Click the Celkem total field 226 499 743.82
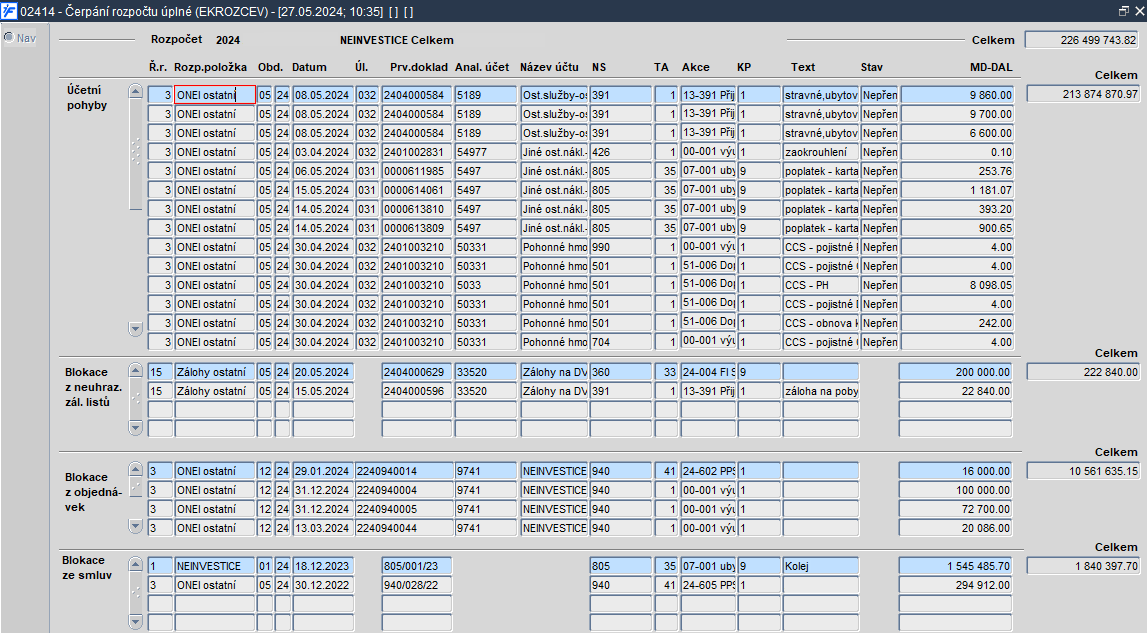Image resolution: width=1147 pixels, height=633 pixels. pyautogui.click(x=1081, y=40)
